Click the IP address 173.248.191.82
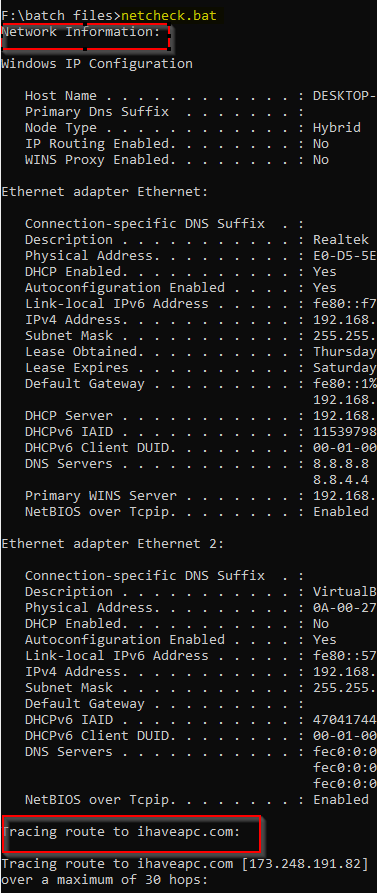 point(304,864)
